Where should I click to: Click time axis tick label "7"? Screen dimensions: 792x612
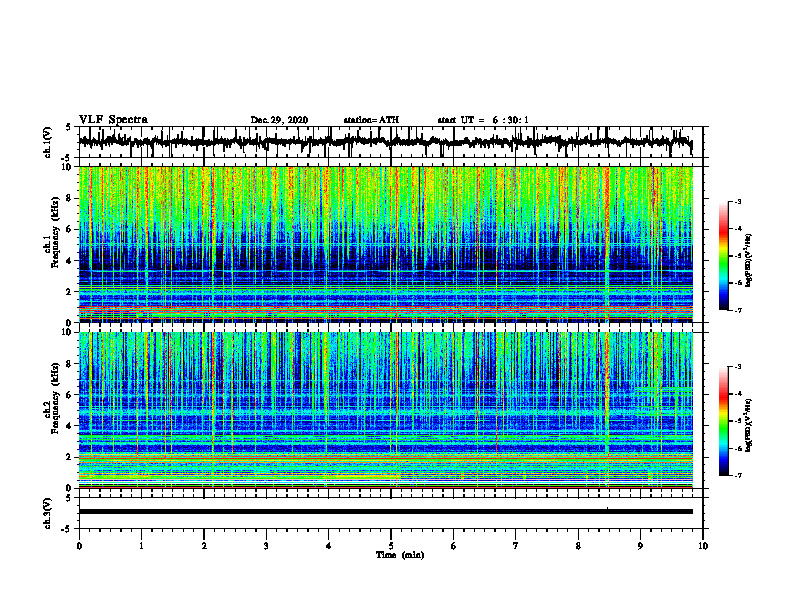pyautogui.click(x=516, y=546)
